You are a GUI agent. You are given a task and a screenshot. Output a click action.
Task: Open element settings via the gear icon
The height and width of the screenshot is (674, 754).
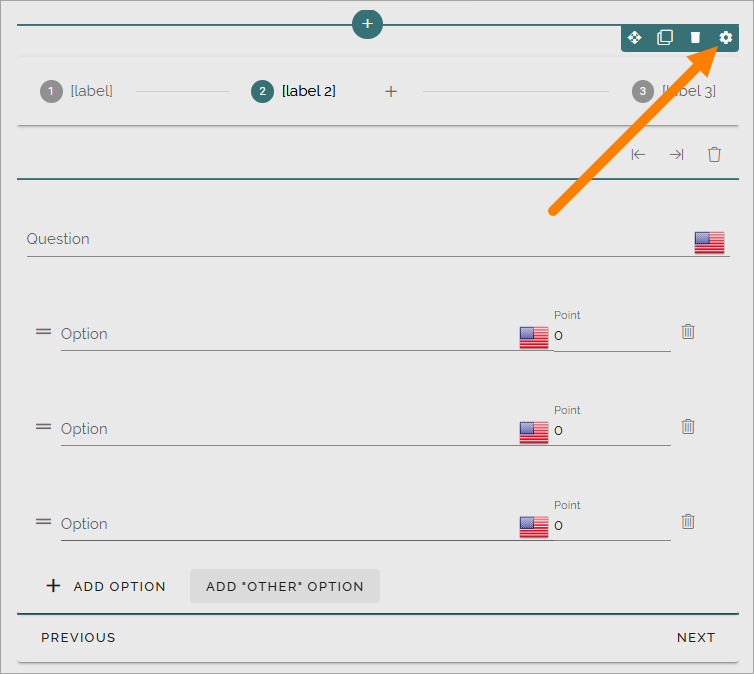coord(726,37)
